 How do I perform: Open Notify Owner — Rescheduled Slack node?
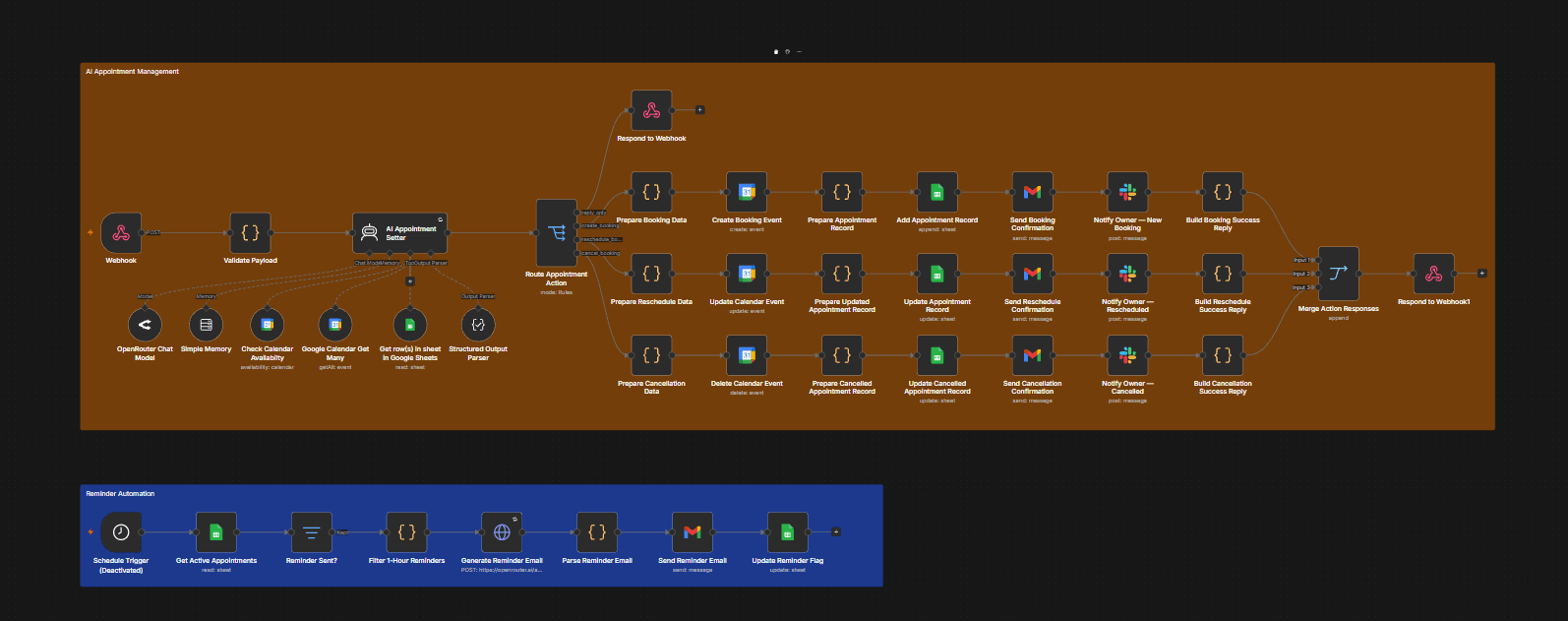pyautogui.click(x=1127, y=275)
